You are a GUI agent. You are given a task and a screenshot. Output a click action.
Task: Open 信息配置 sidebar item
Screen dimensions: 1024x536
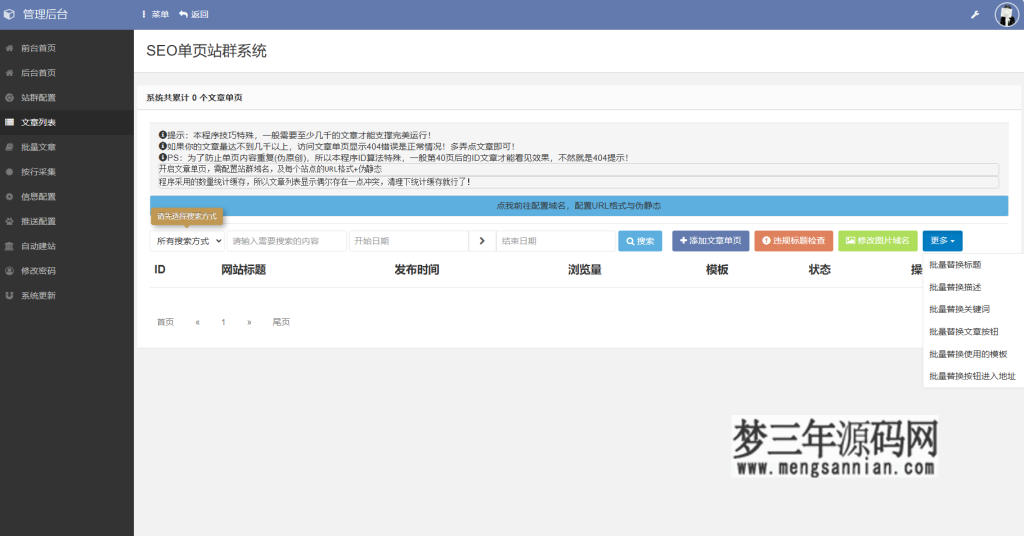(x=67, y=197)
